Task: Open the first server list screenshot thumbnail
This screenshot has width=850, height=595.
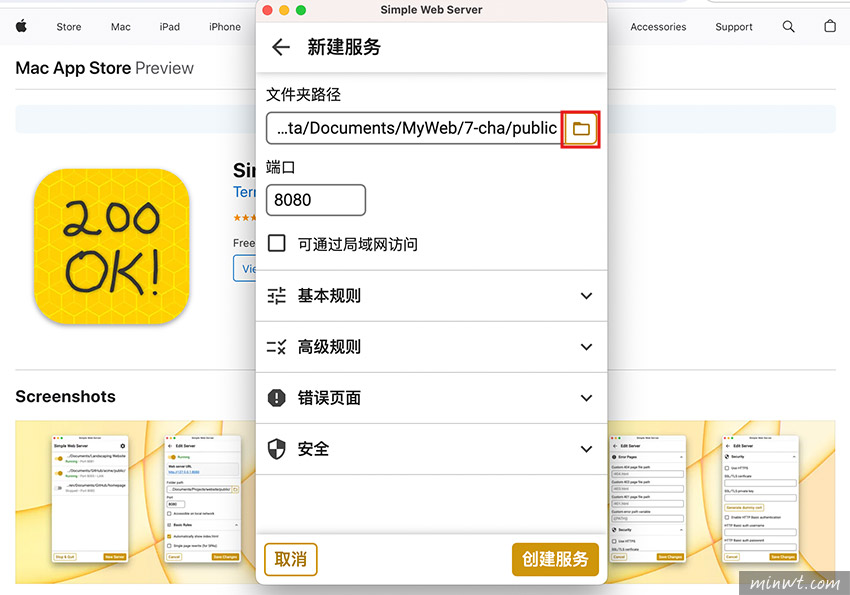Action: pos(90,499)
